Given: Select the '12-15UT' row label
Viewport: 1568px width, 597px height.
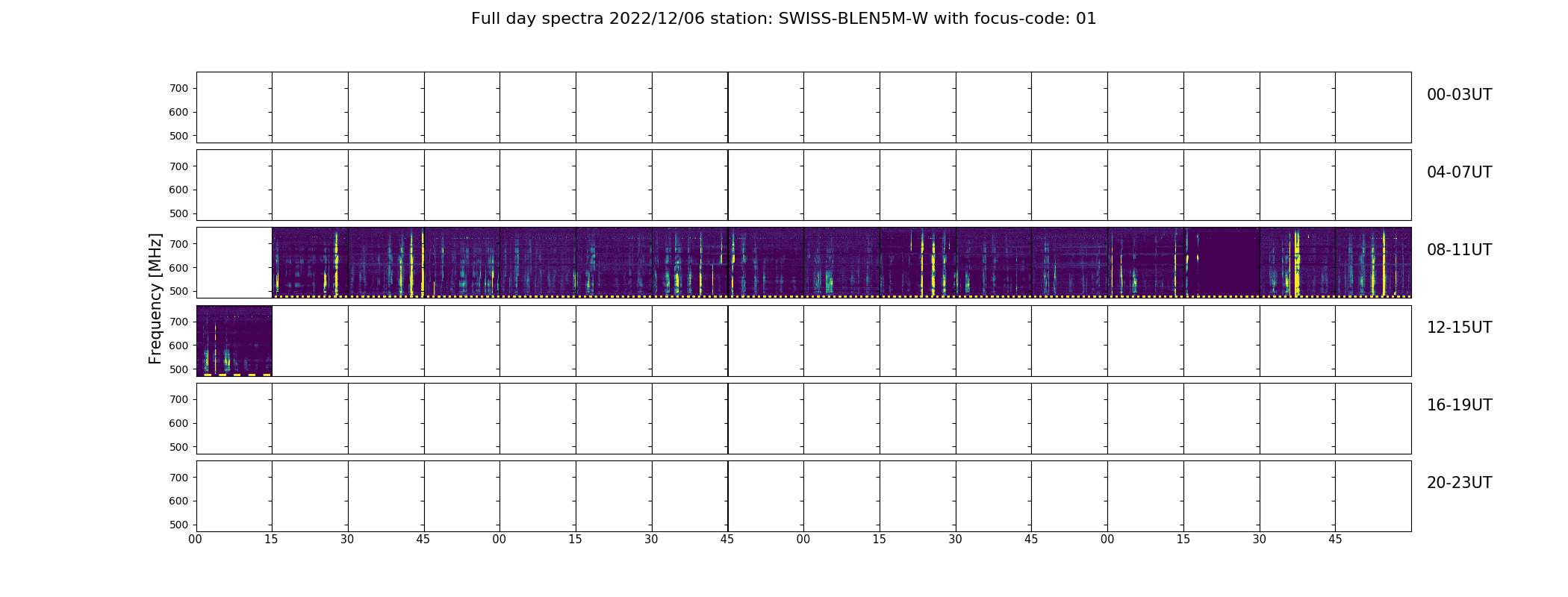Looking at the screenshot, I should coord(1459,328).
